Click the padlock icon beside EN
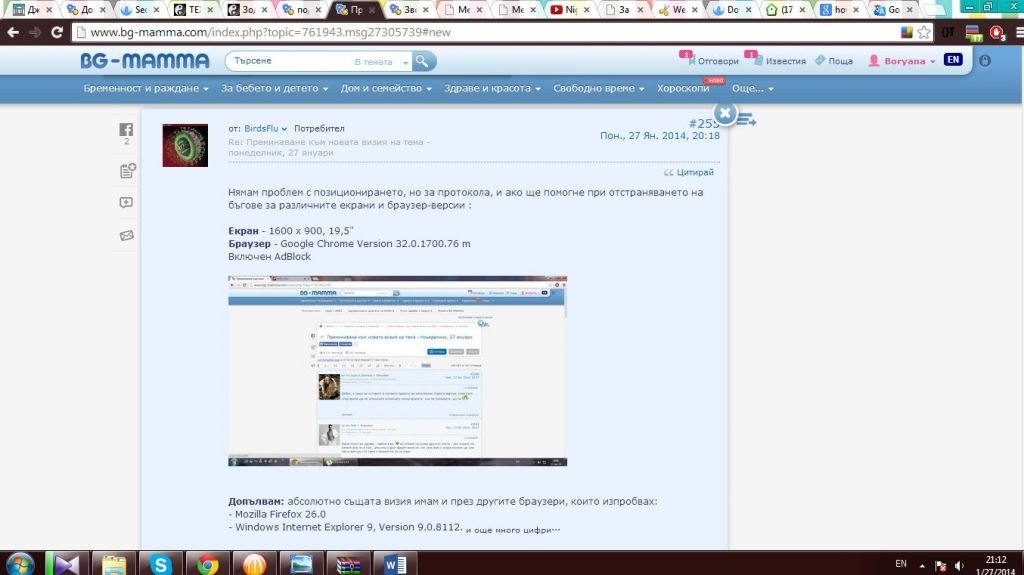1024x575 pixels. pyautogui.click(x=984, y=61)
